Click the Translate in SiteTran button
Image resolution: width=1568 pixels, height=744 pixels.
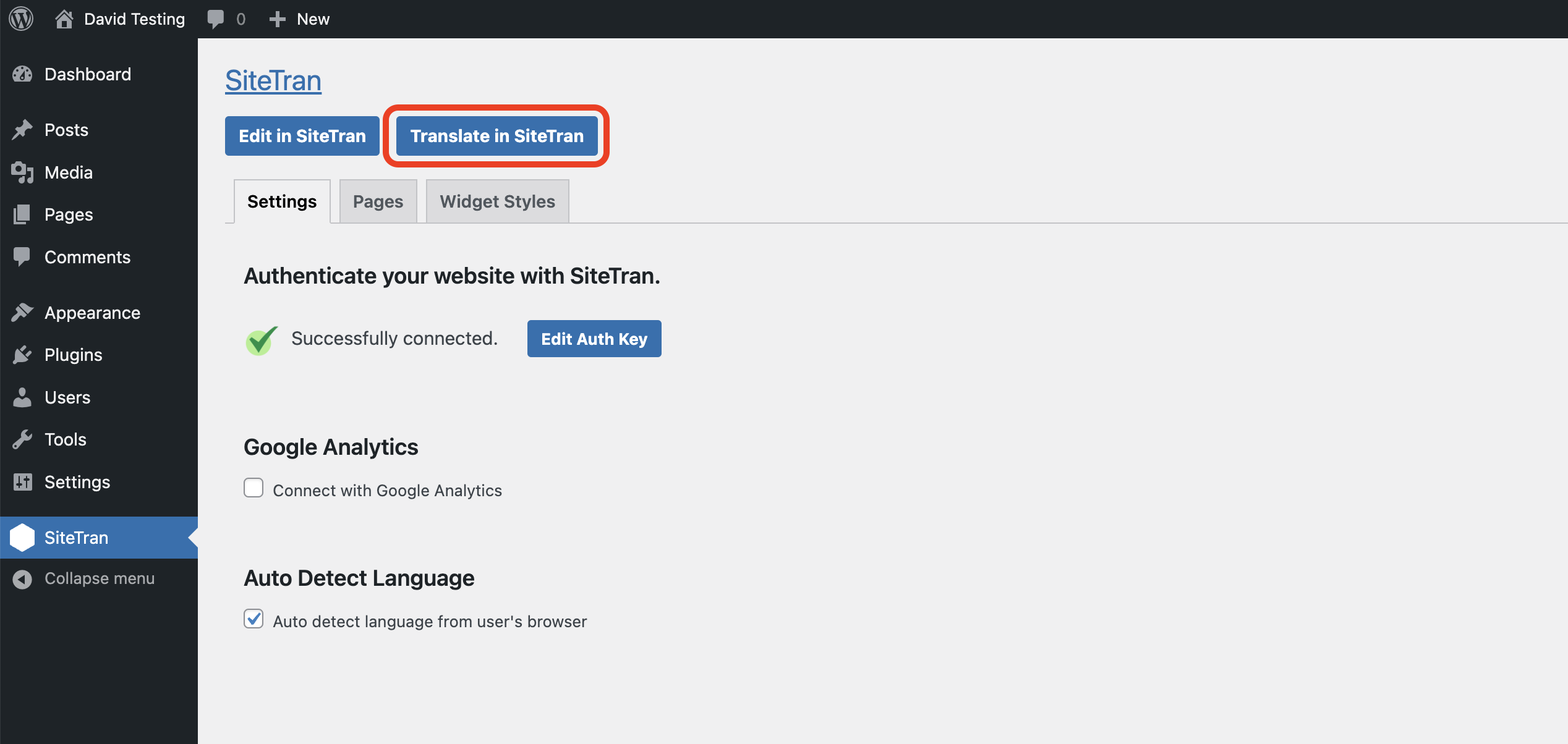[x=496, y=136]
